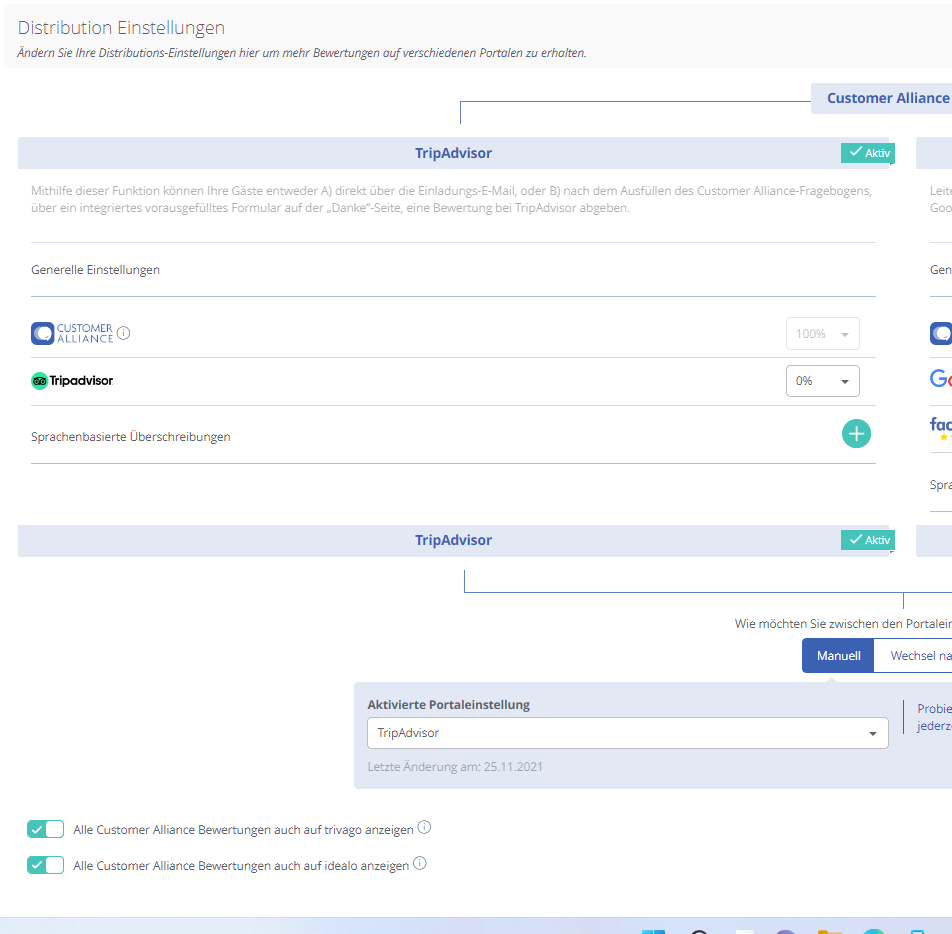Click the Aktiv badge on the upper TripAdvisor header
Image resolution: width=952 pixels, height=934 pixels.
[x=868, y=153]
